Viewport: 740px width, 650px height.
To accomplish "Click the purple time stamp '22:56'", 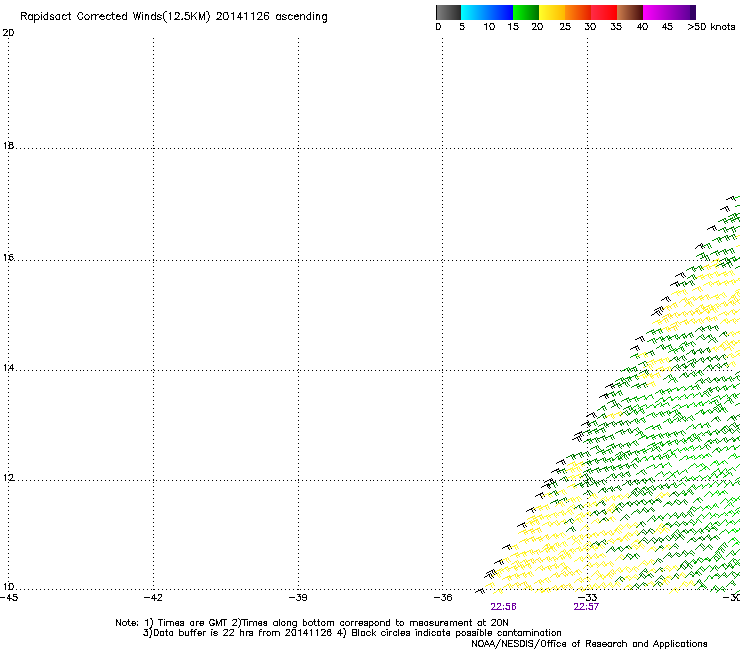I will [503, 607].
